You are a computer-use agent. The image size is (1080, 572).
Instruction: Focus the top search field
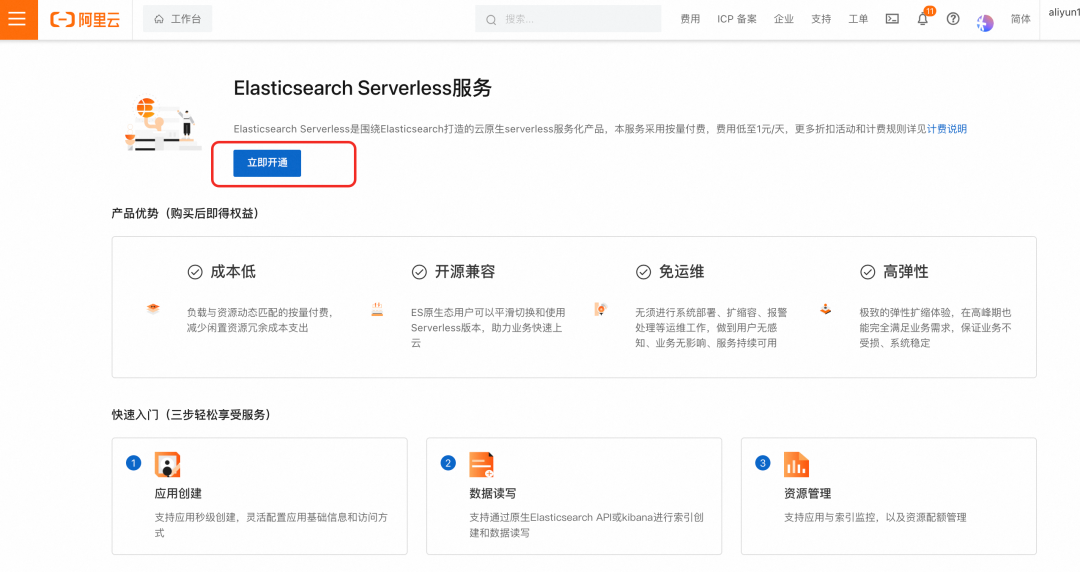point(568,19)
